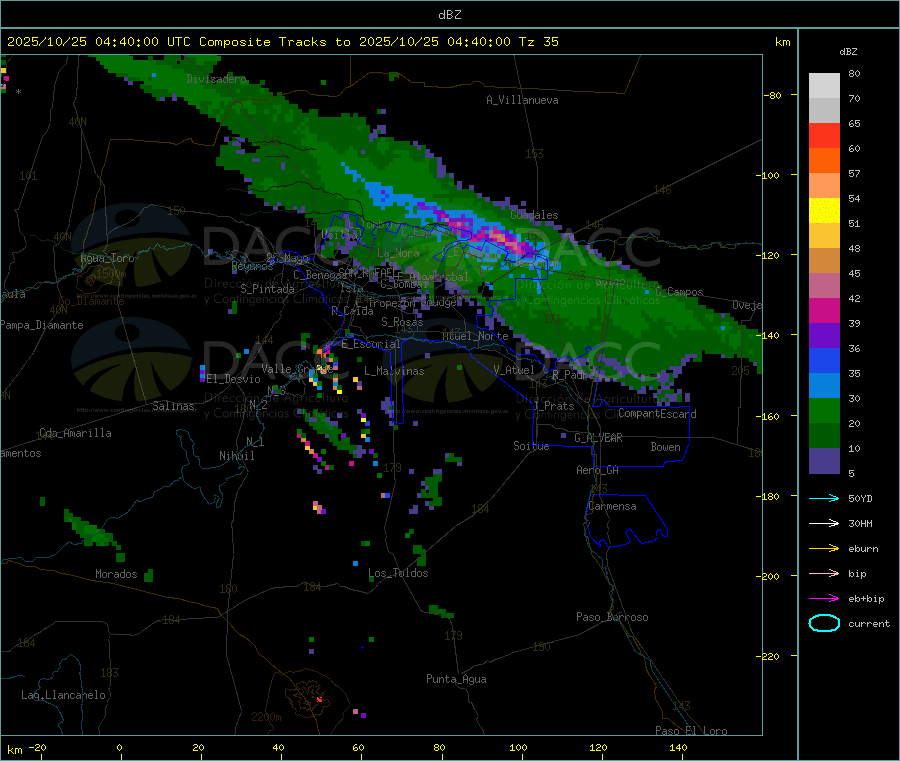Click the 'J_Prats' map label

tap(553, 406)
